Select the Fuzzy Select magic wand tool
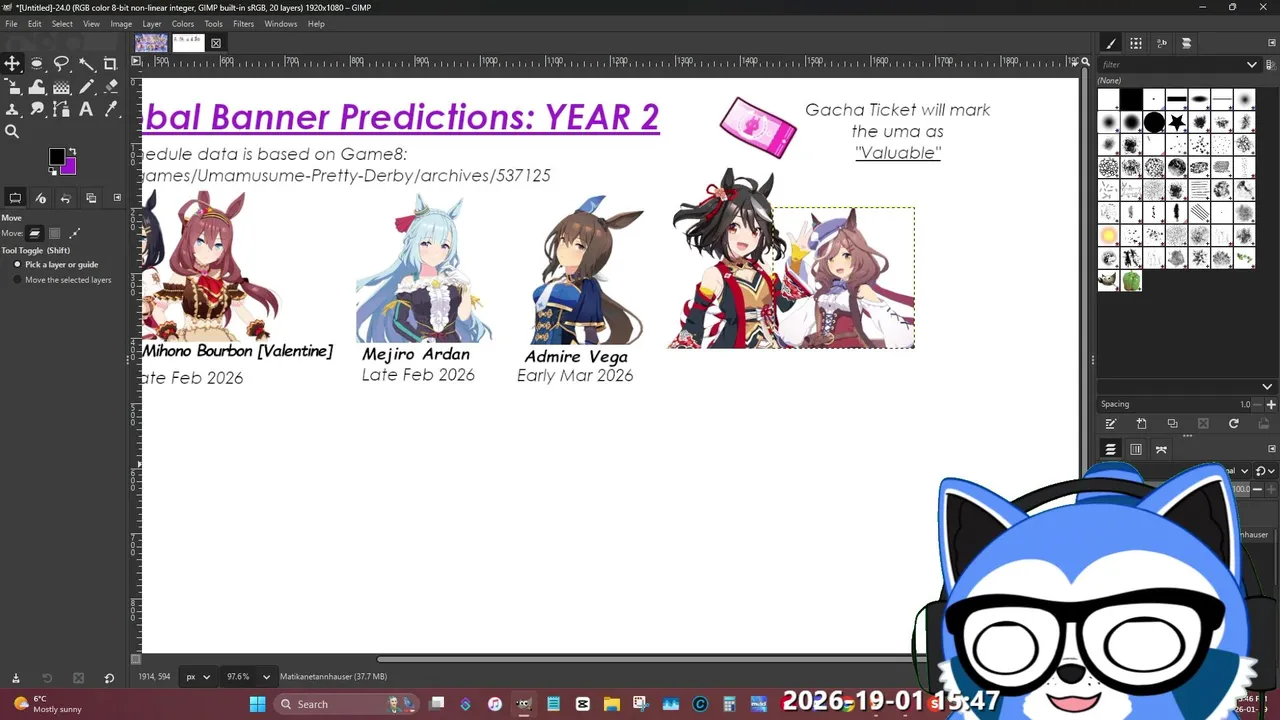 coord(86,63)
